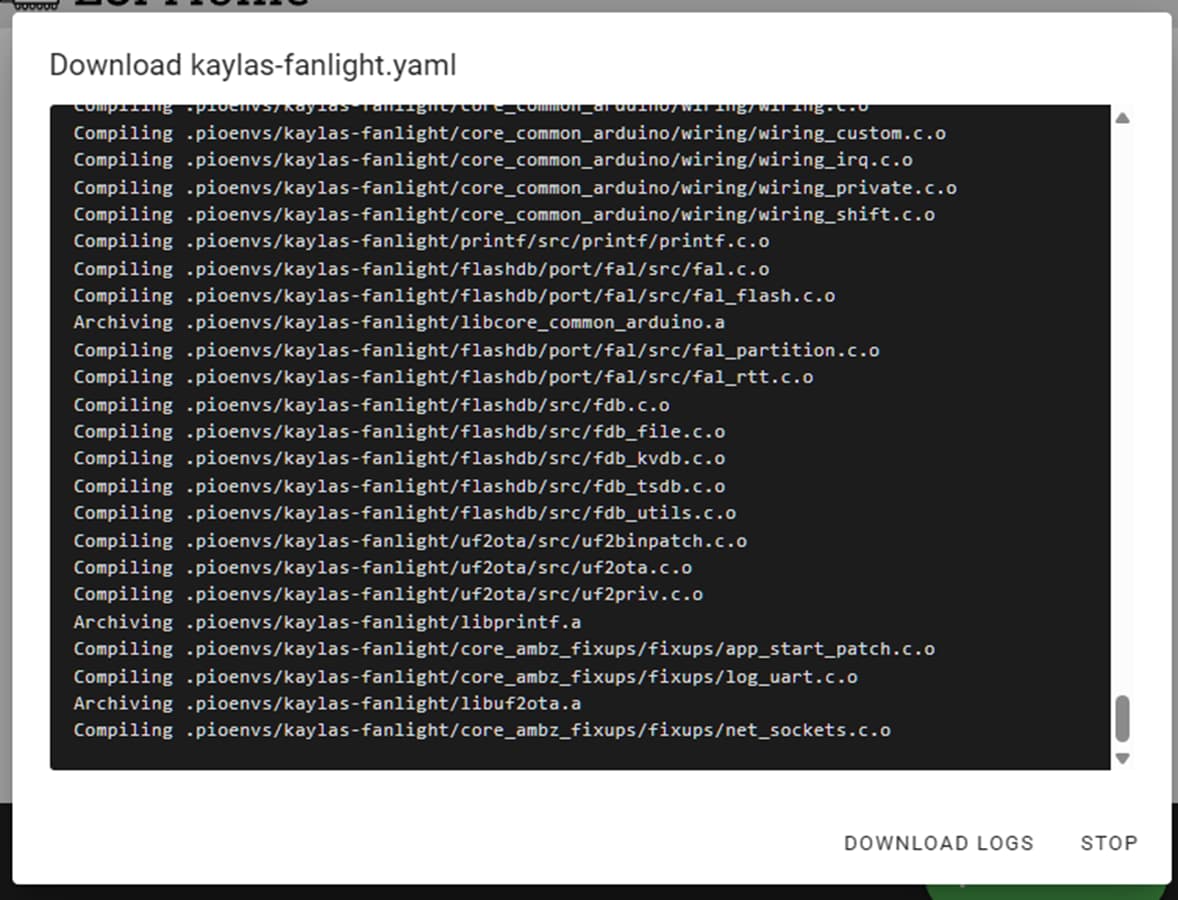This screenshot has width=1178, height=900.
Task: Select the net_sockets.c.o compiling log line
Action: point(482,730)
